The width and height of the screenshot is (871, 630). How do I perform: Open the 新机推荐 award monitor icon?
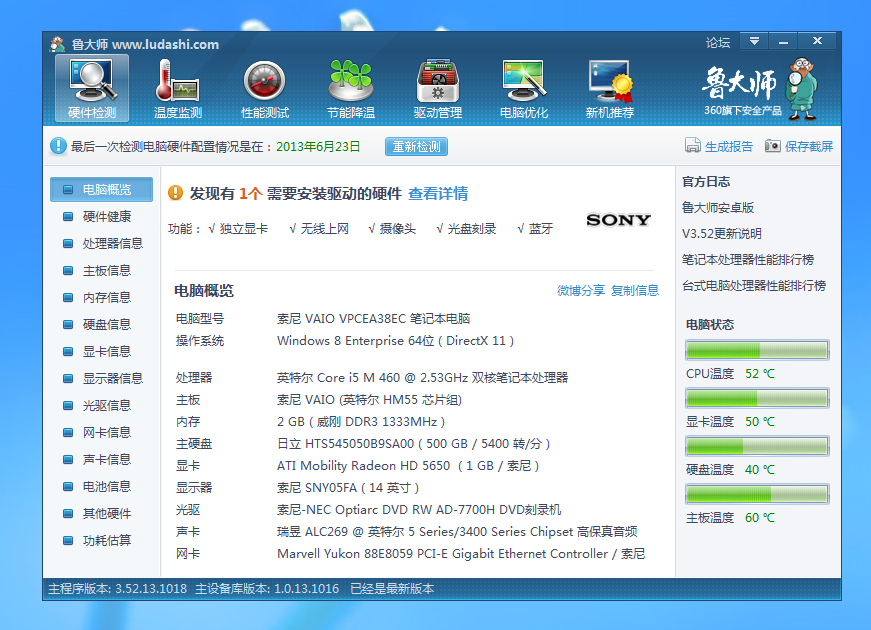[609, 89]
